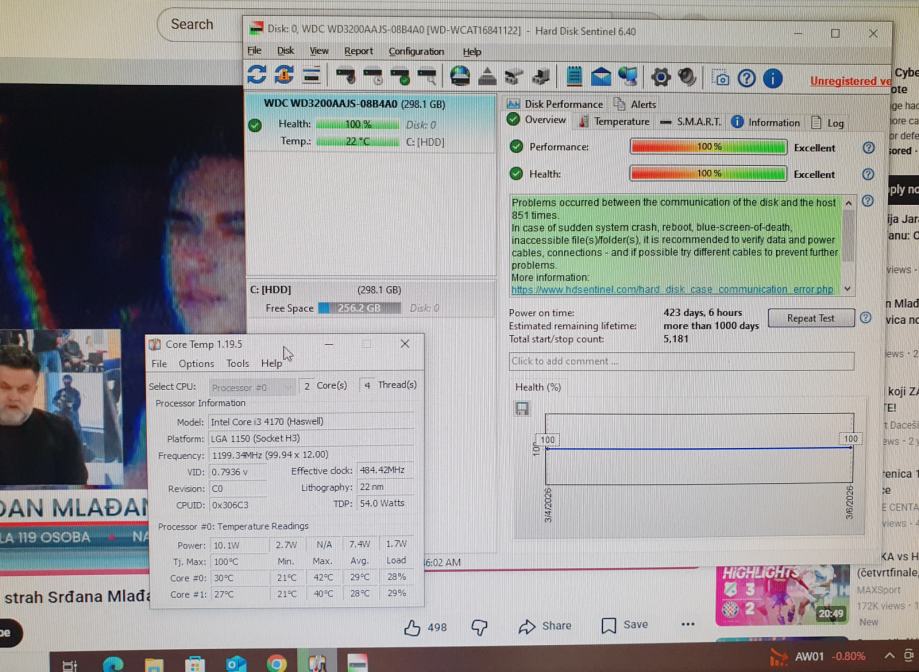Click the speaker sound toolbar icon

[687, 77]
